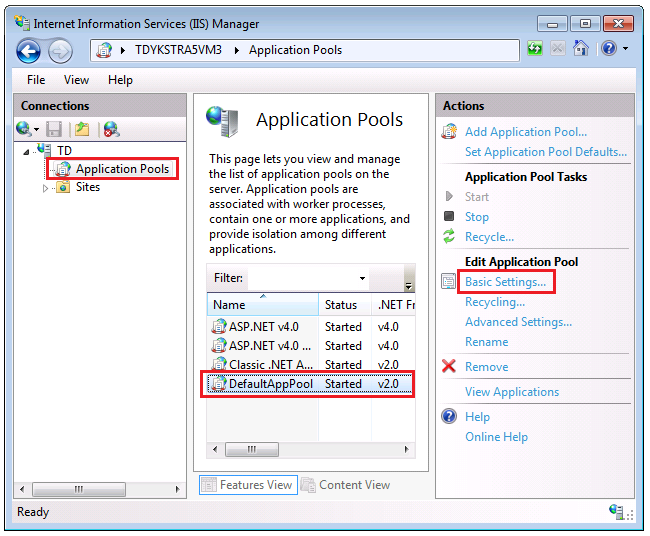Open the View menu
The image size is (650, 536).
pyautogui.click(x=76, y=80)
